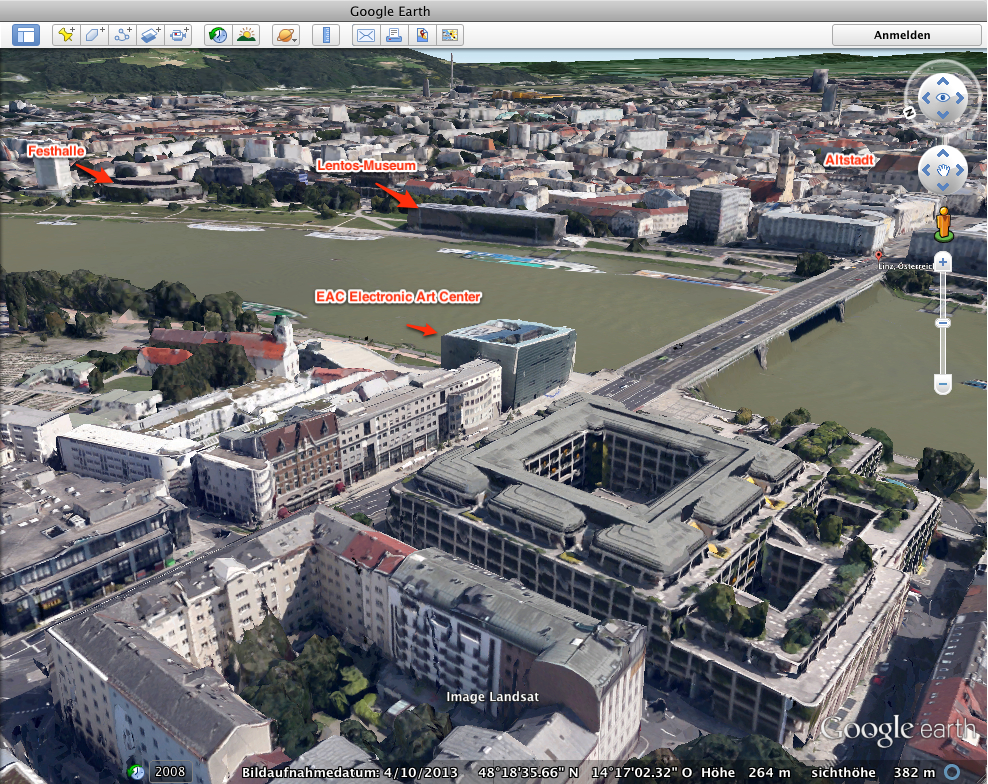Look left with the eye joystick arrow

pyautogui.click(x=926, y=98)
